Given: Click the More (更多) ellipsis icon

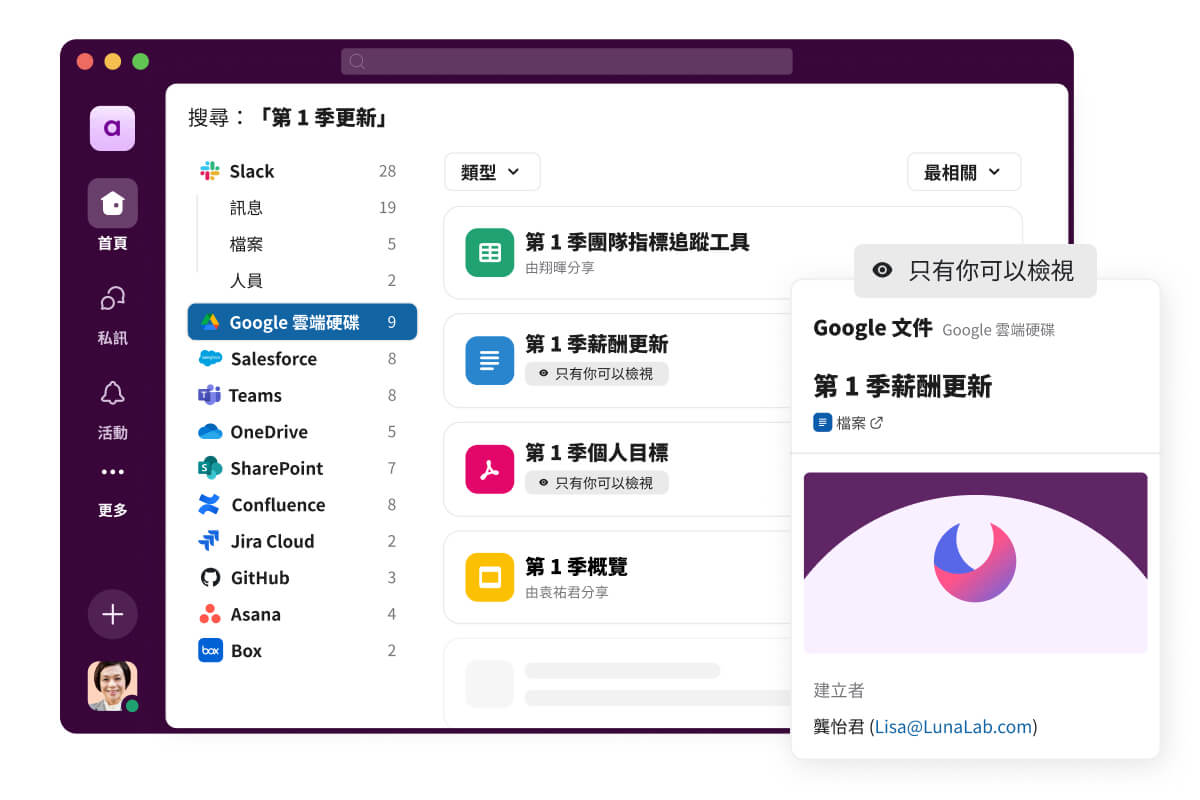Looking at the screenshot, I should (112, 472).
